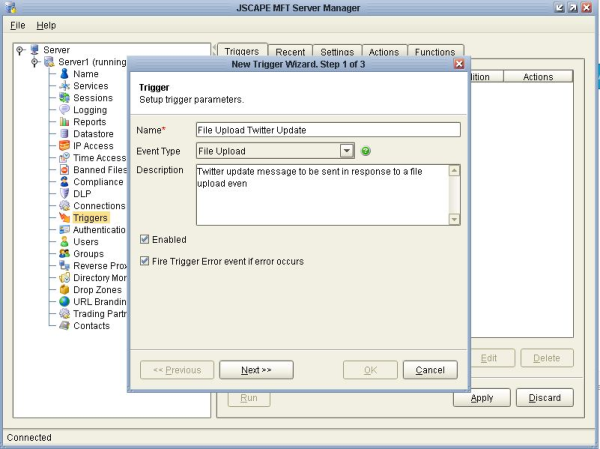Click the Next >> button

(x=256, y=370)
